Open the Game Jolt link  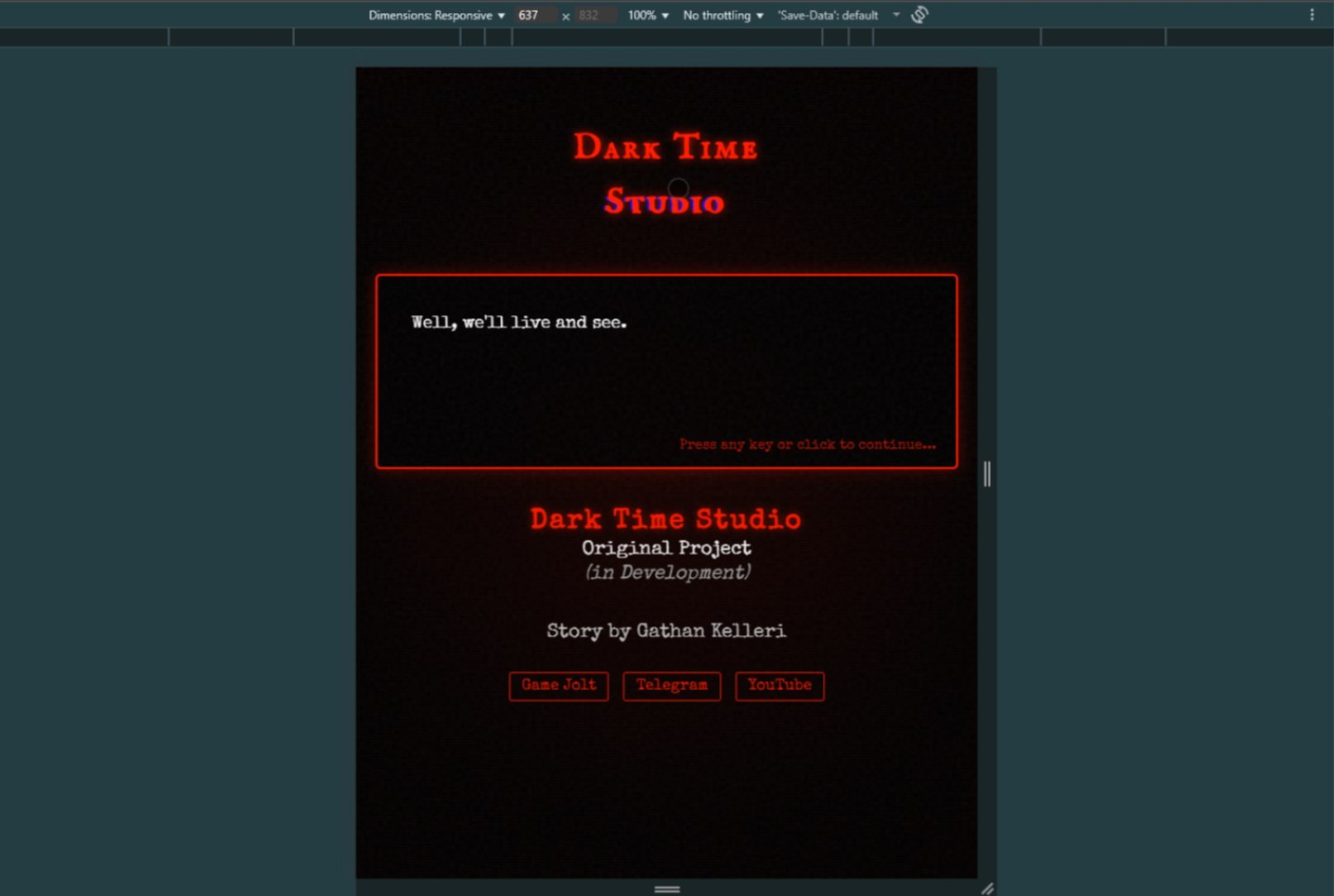click(x=558, y=685)
